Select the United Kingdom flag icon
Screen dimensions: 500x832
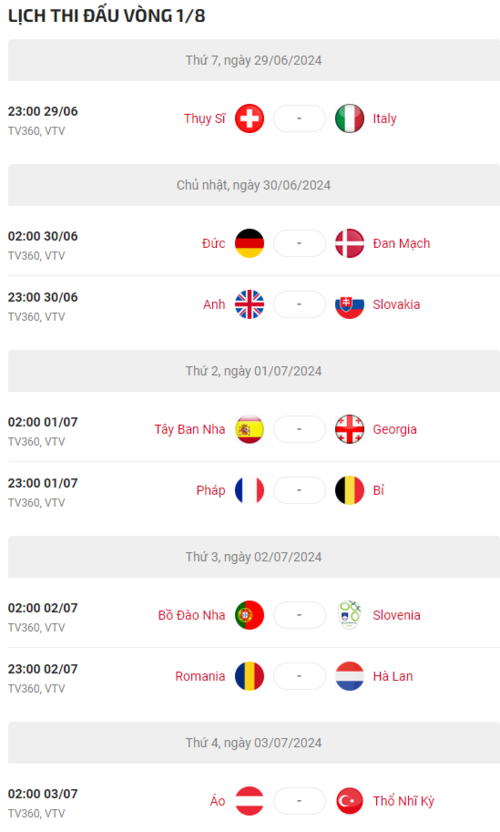click(x=249, y=305)
